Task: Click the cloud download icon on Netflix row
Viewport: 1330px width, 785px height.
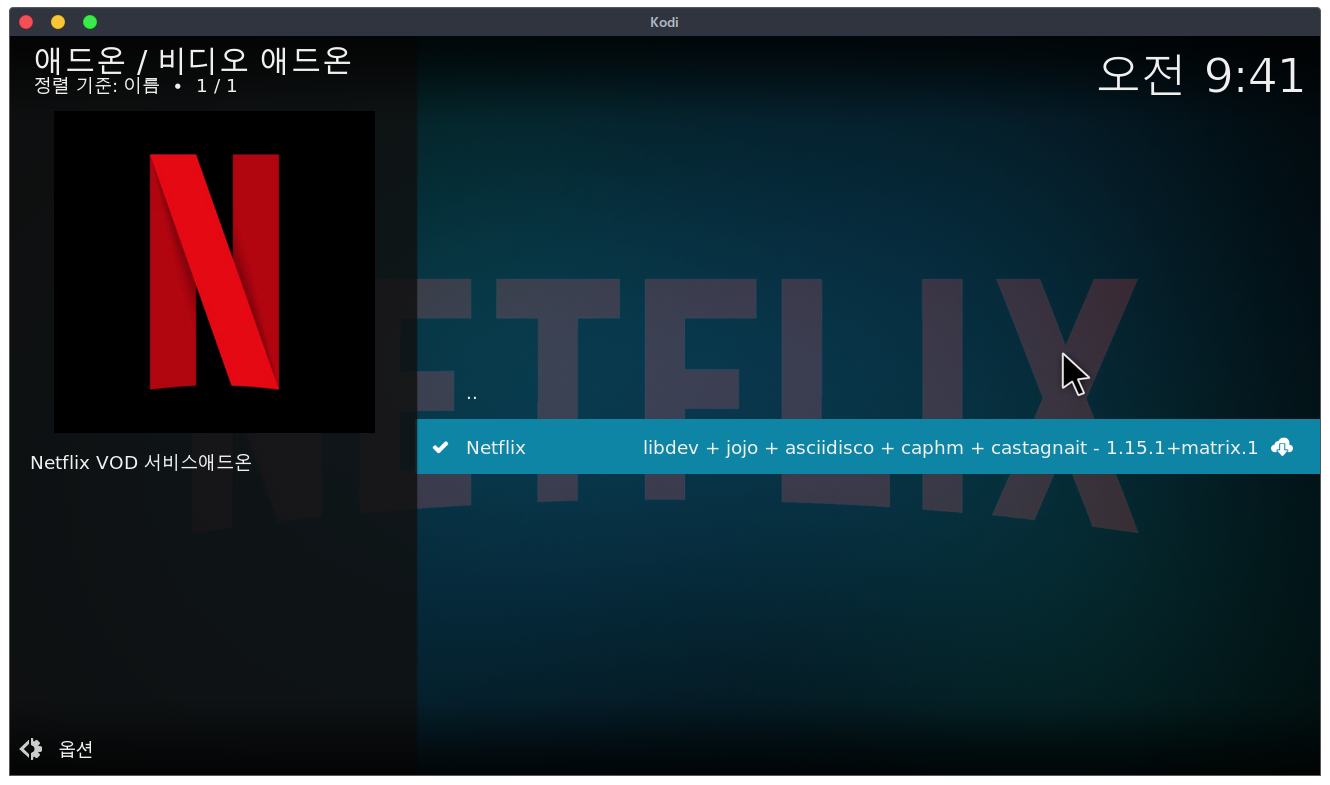Action: tap(1282, 447)
